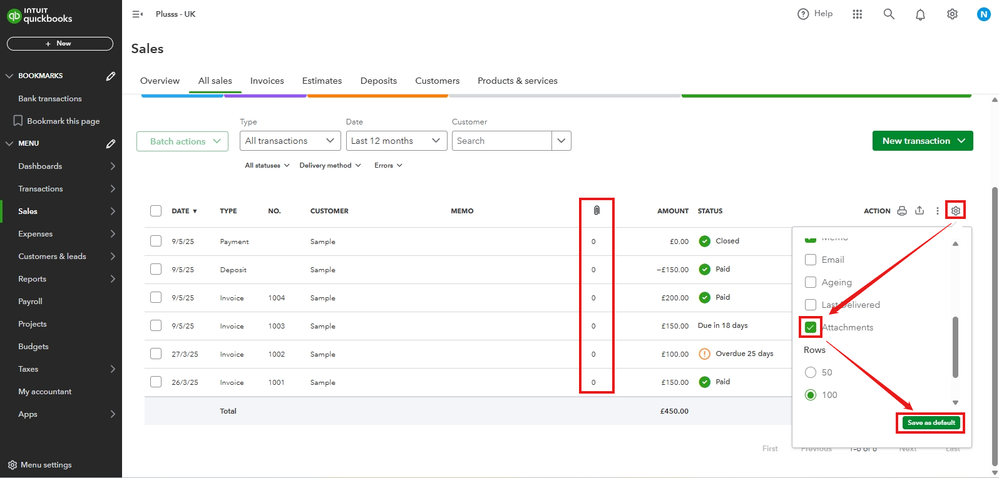
Task: Open Batch actions dropdown
Action: pyautogui.click(x=184, y=141)
